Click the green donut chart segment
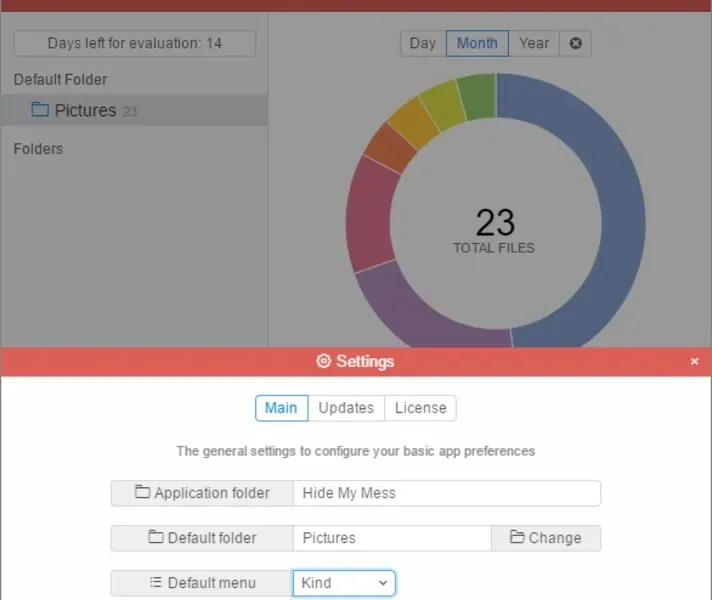The height and width of the screenshot is (600, 712). [x=478, y=96]
